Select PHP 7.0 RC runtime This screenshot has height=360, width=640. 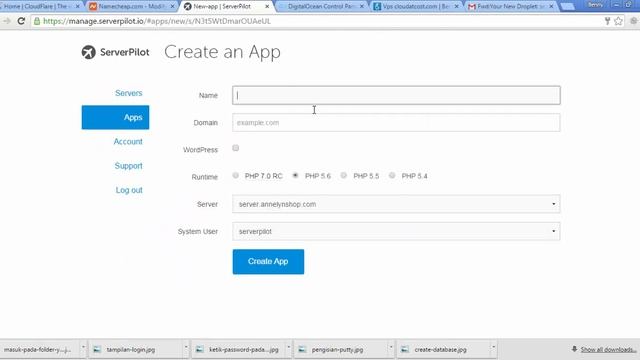tap(236, 176)
